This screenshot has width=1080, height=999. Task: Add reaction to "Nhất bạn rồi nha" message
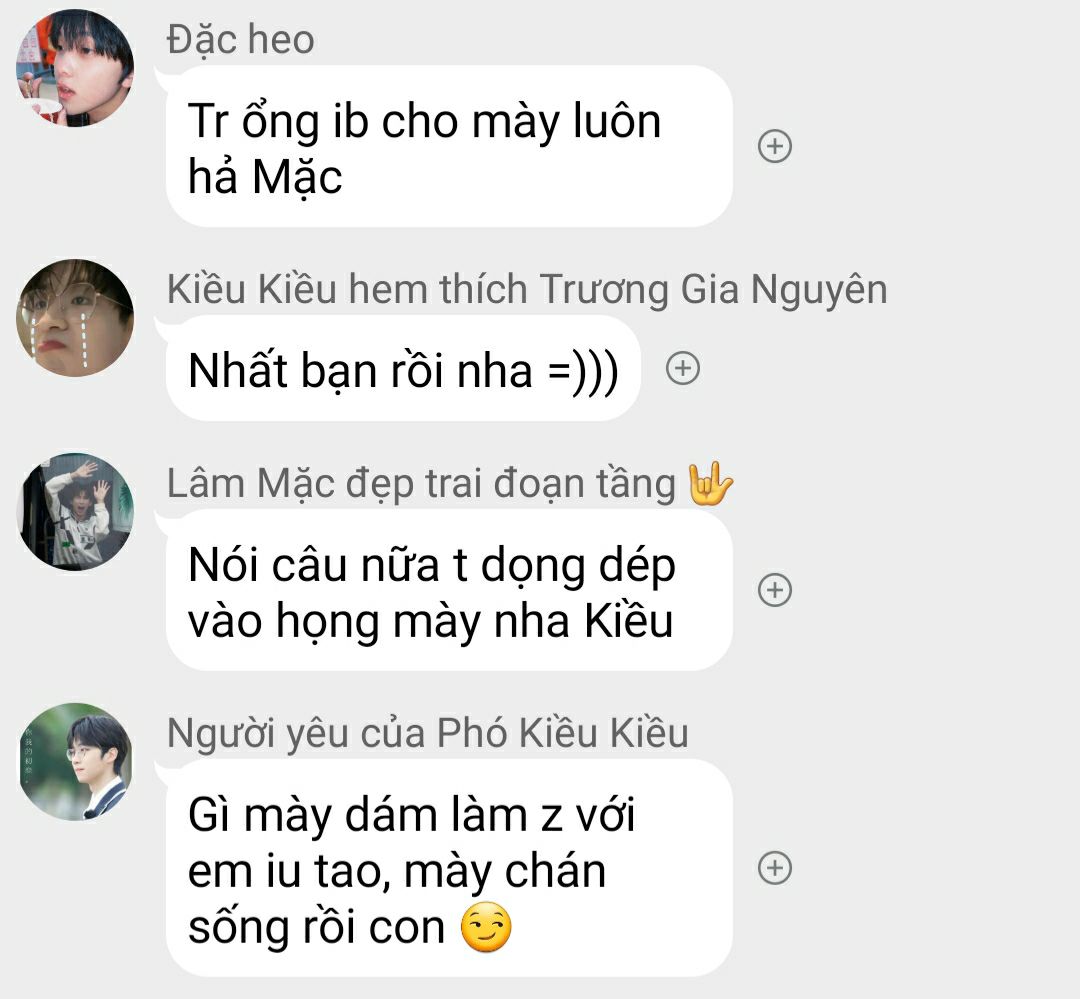click(683, 369)
